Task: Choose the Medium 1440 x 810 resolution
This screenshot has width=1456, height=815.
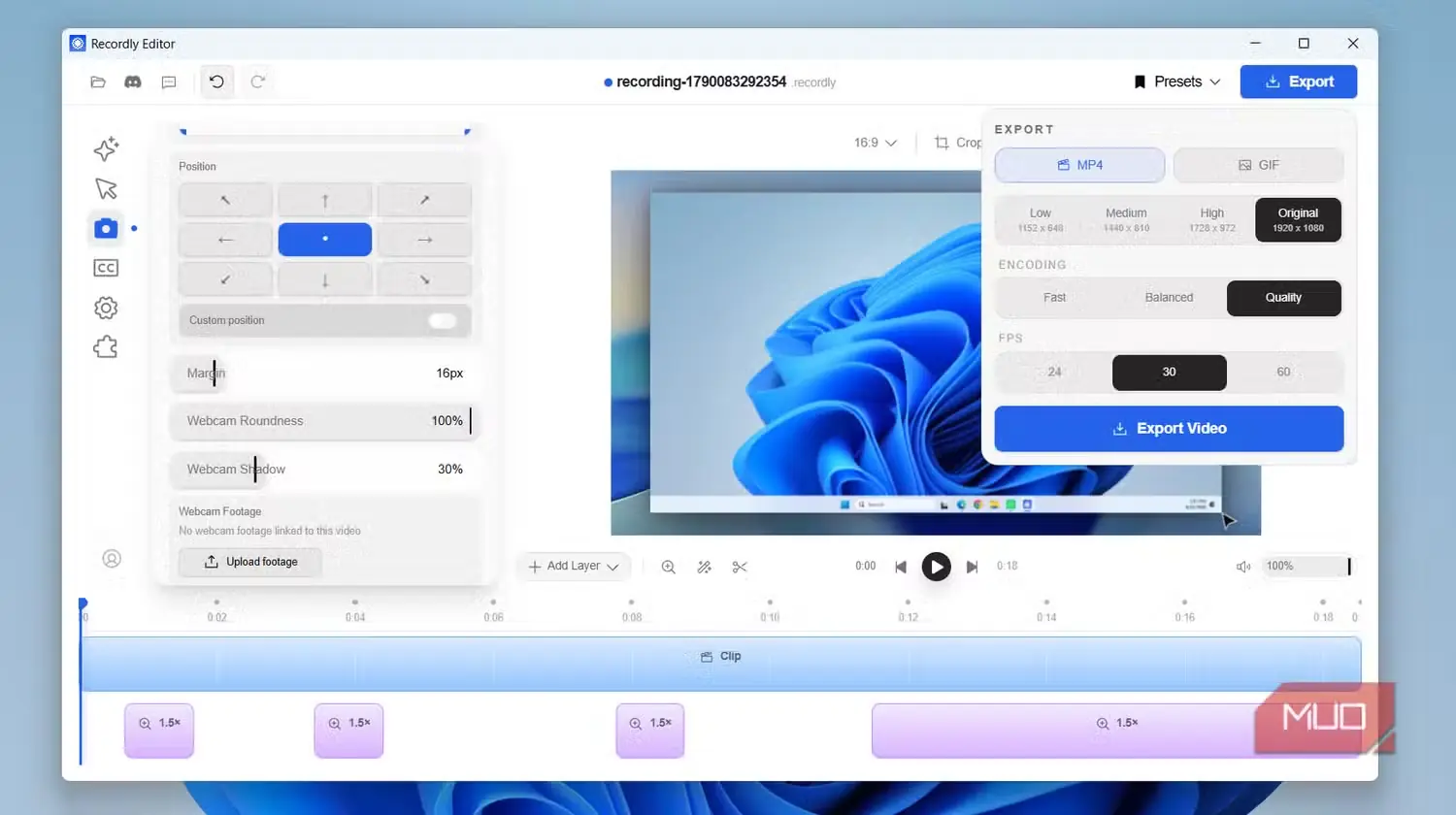Action: [1126, 219]
